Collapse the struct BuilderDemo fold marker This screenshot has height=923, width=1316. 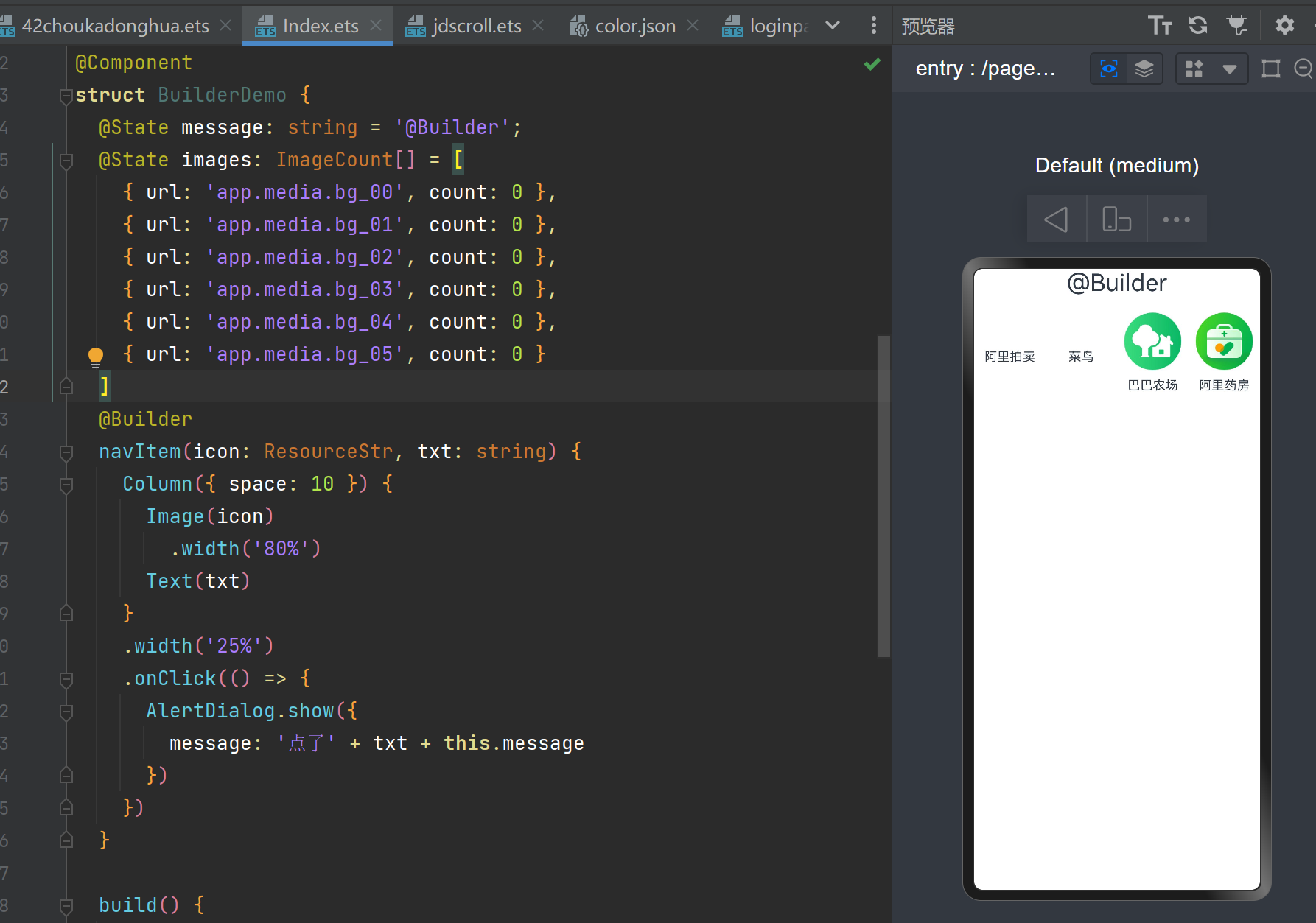66,96
